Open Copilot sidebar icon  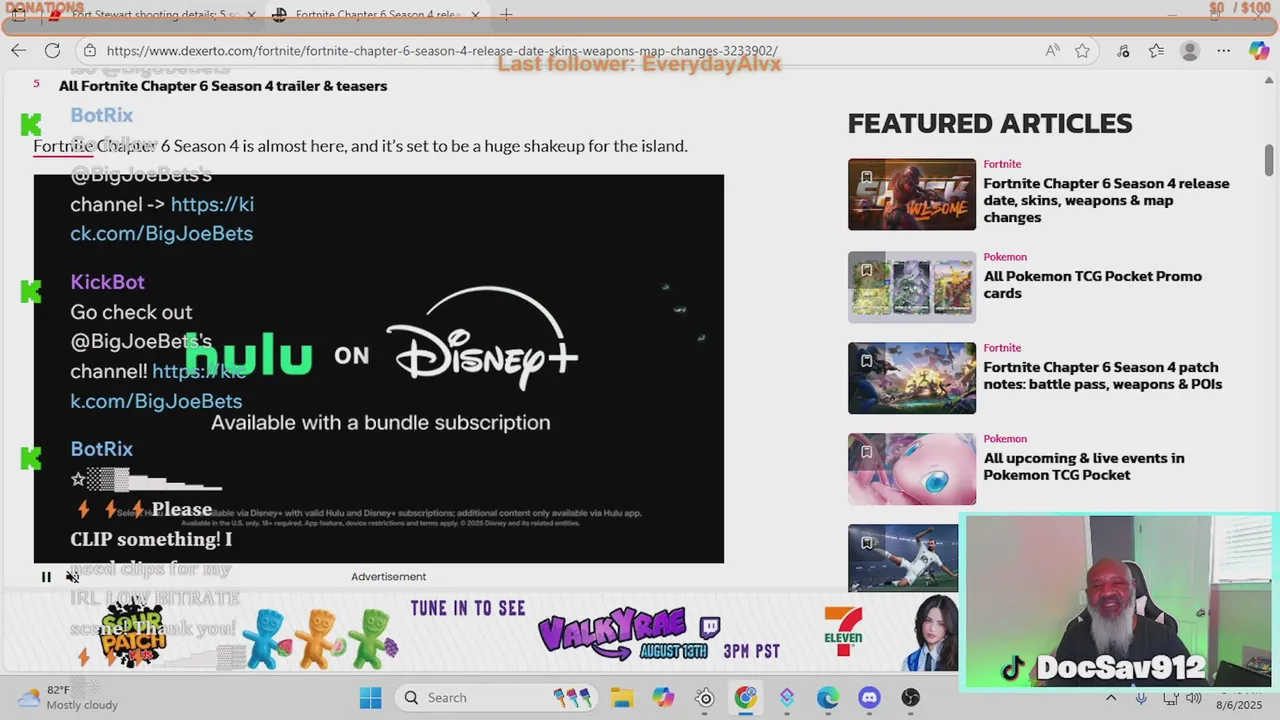click(x=1258, y=51)
